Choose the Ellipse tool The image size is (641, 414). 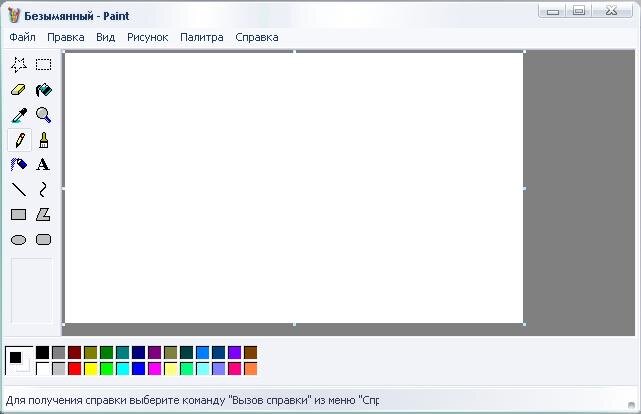[18, 239]
